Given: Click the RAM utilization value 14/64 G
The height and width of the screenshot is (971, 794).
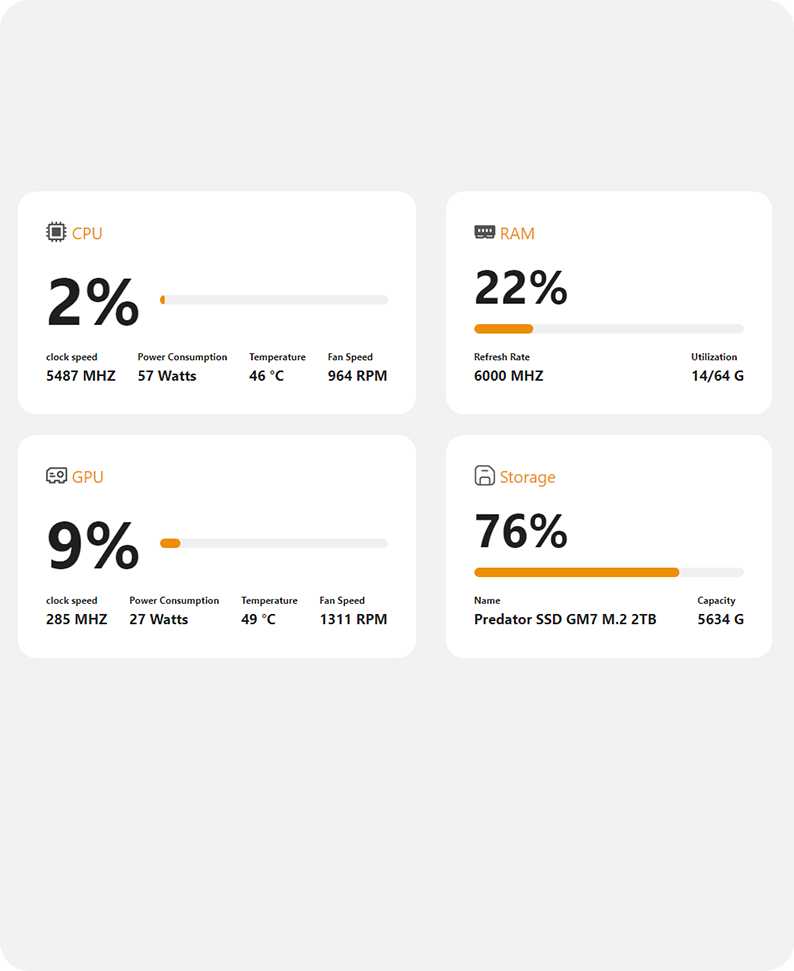Looking at the screenshot, I should [x=717, y=376].
